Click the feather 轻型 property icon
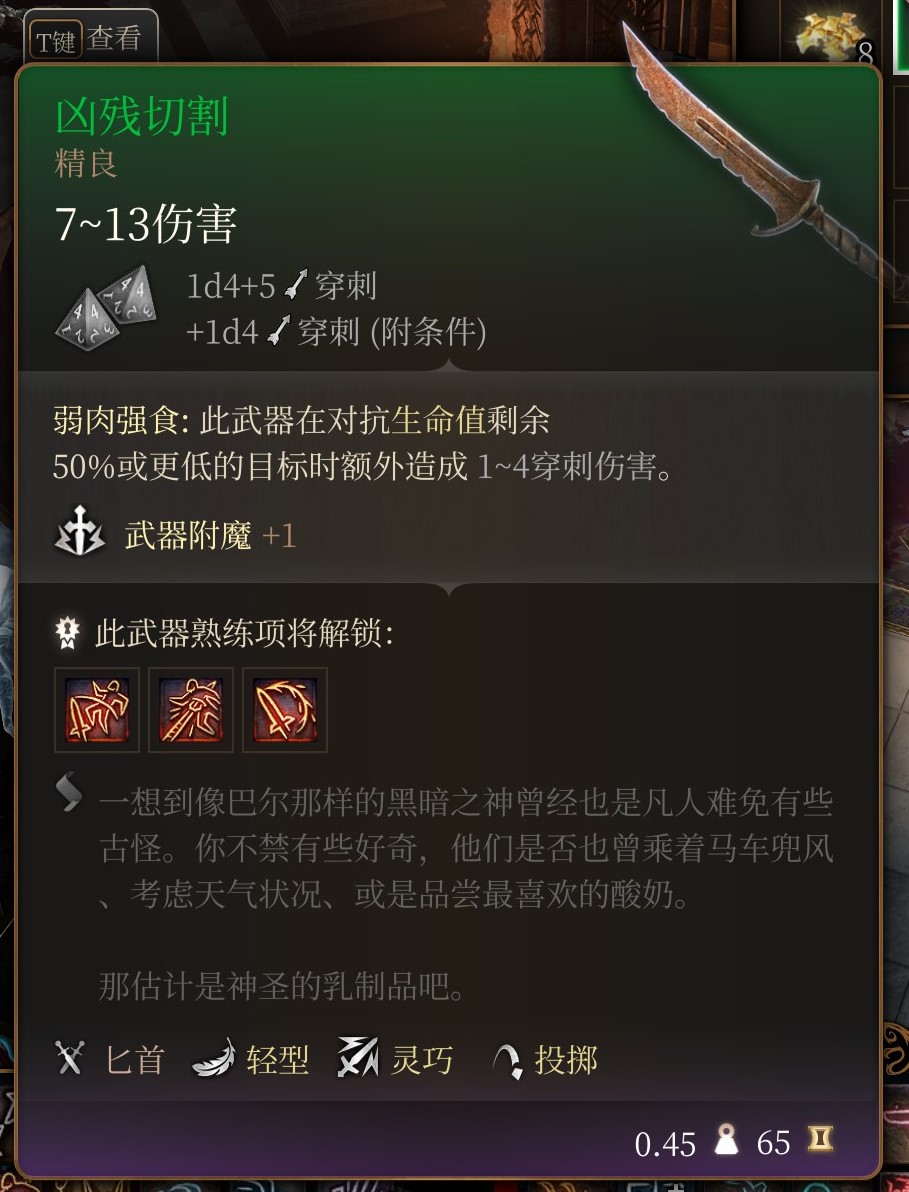The image size is (909, 1192). 214,1058
